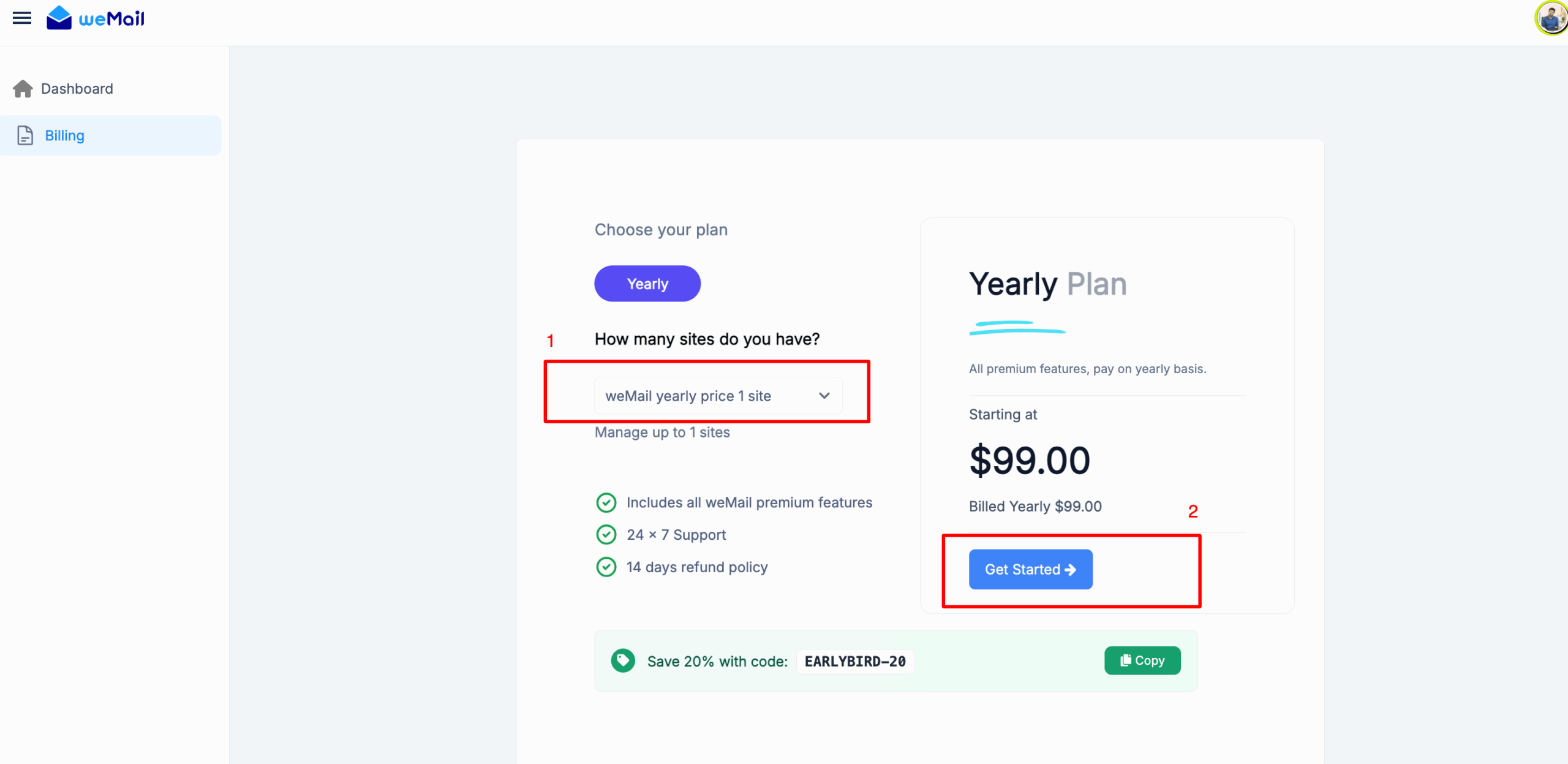Expand the weMail yearly price site dropdown
Image resolution: width=1568 pixels, height=764 pixels.
[717, 396]
